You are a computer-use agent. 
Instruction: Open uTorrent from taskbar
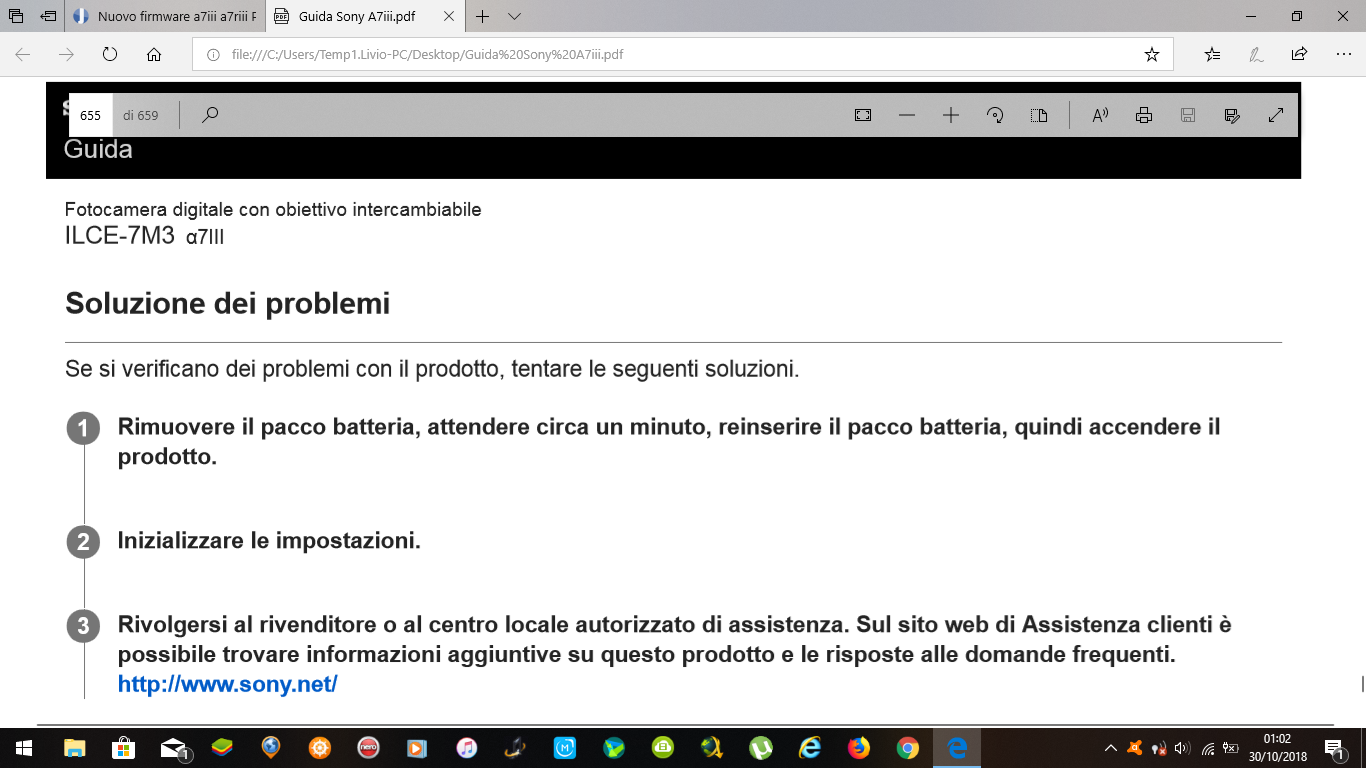tap(761, 747)
